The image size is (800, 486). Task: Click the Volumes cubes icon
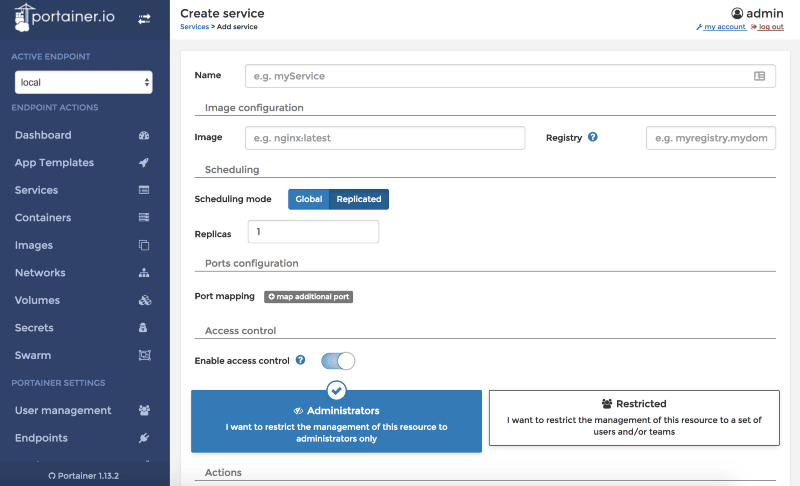pos(144,300)
